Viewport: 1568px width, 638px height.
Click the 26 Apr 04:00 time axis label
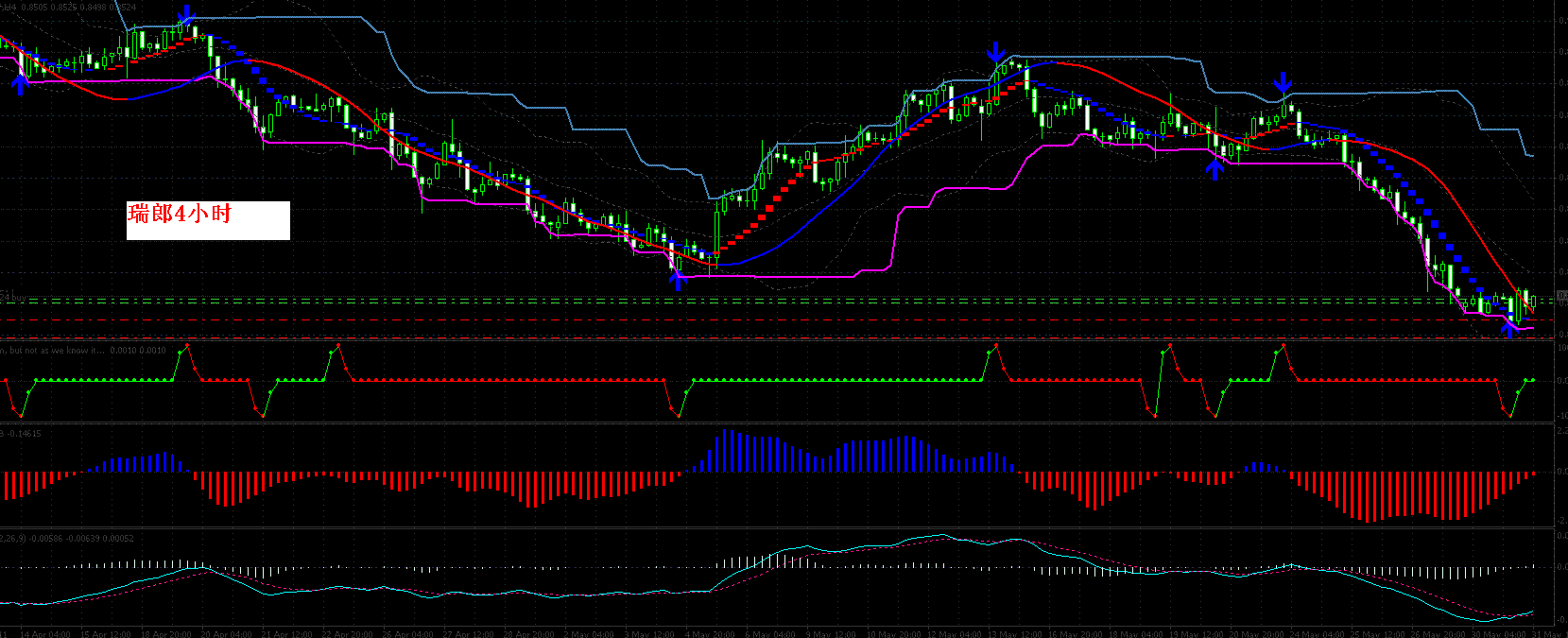[x=408, y=634]
